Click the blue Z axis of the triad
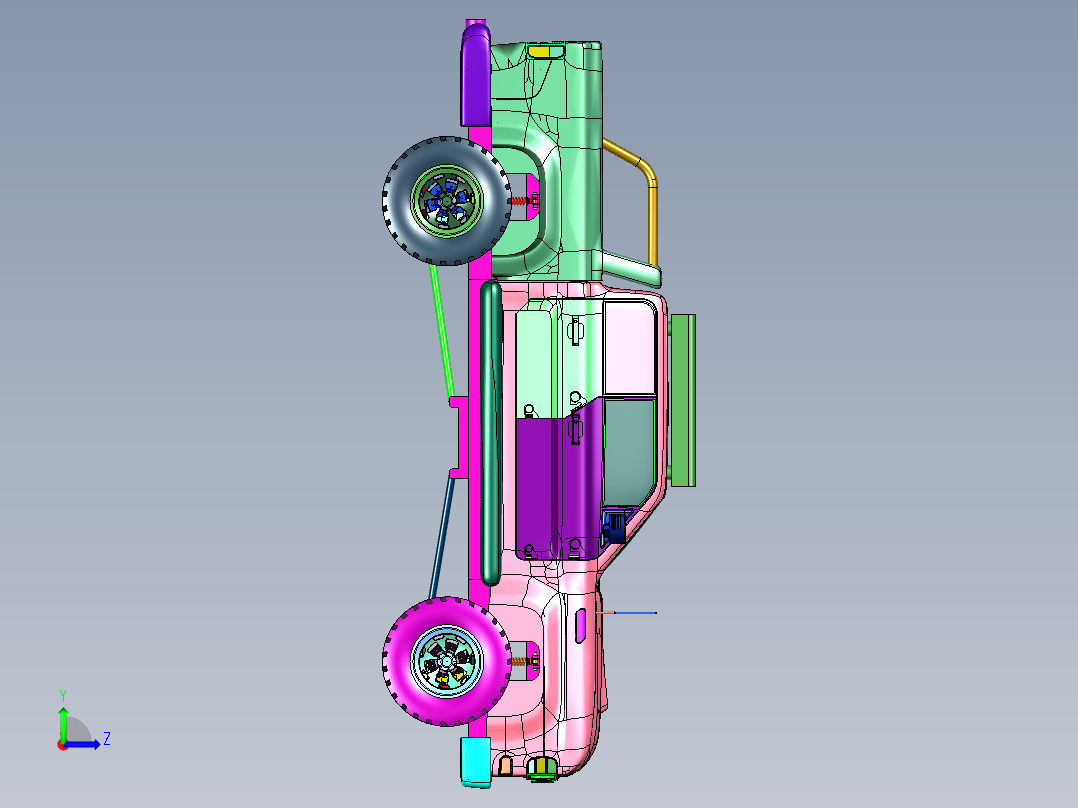Viewport: 1078px width, 808px height. 84,743
